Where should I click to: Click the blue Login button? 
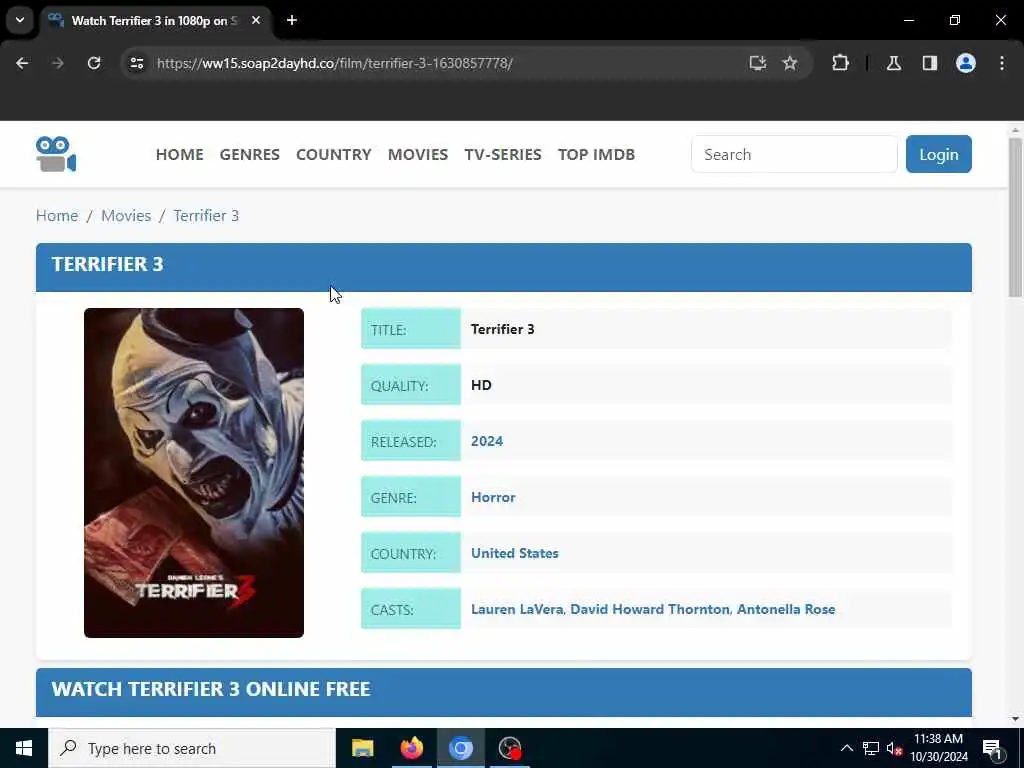click(x=938, y=154)
